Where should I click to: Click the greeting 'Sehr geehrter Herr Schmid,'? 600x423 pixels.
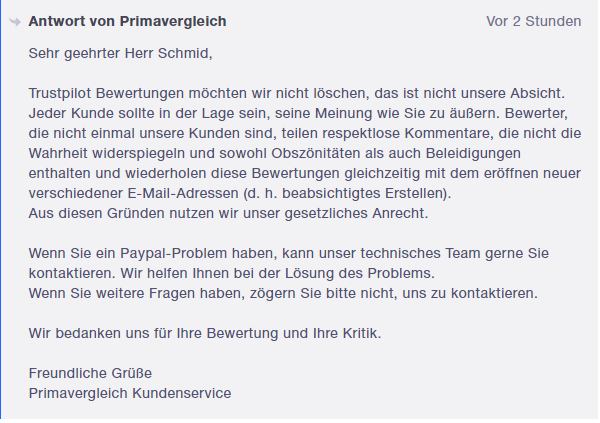121,53
